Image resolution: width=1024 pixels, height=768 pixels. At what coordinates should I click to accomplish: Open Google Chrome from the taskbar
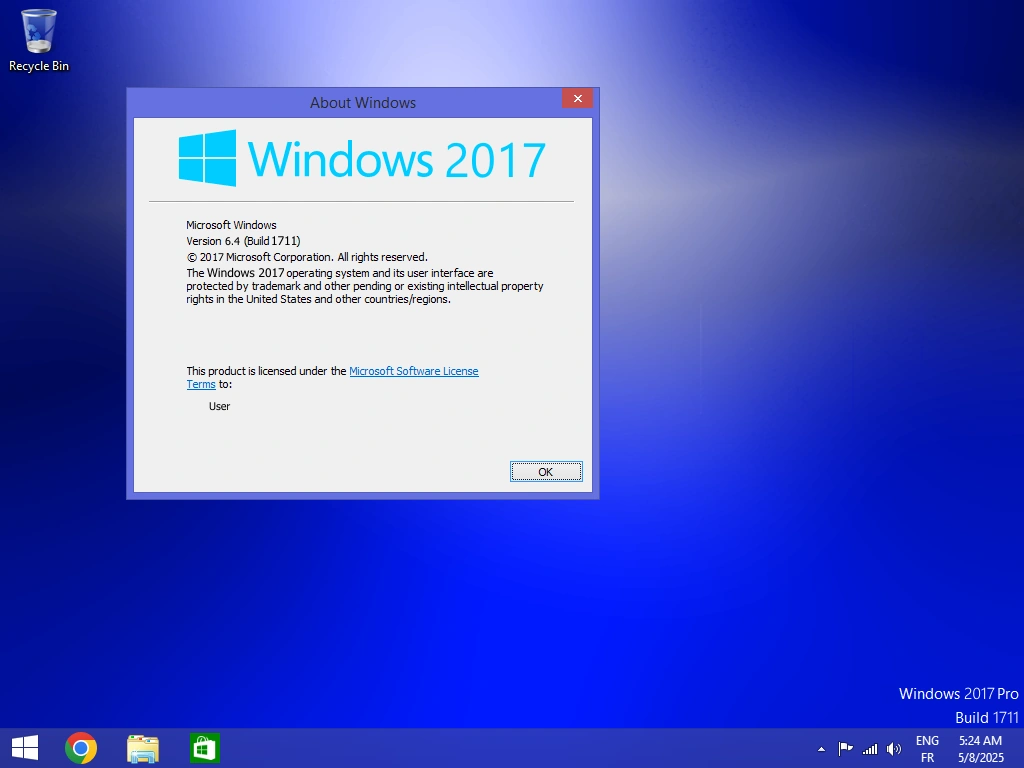[x=80, y=747]
